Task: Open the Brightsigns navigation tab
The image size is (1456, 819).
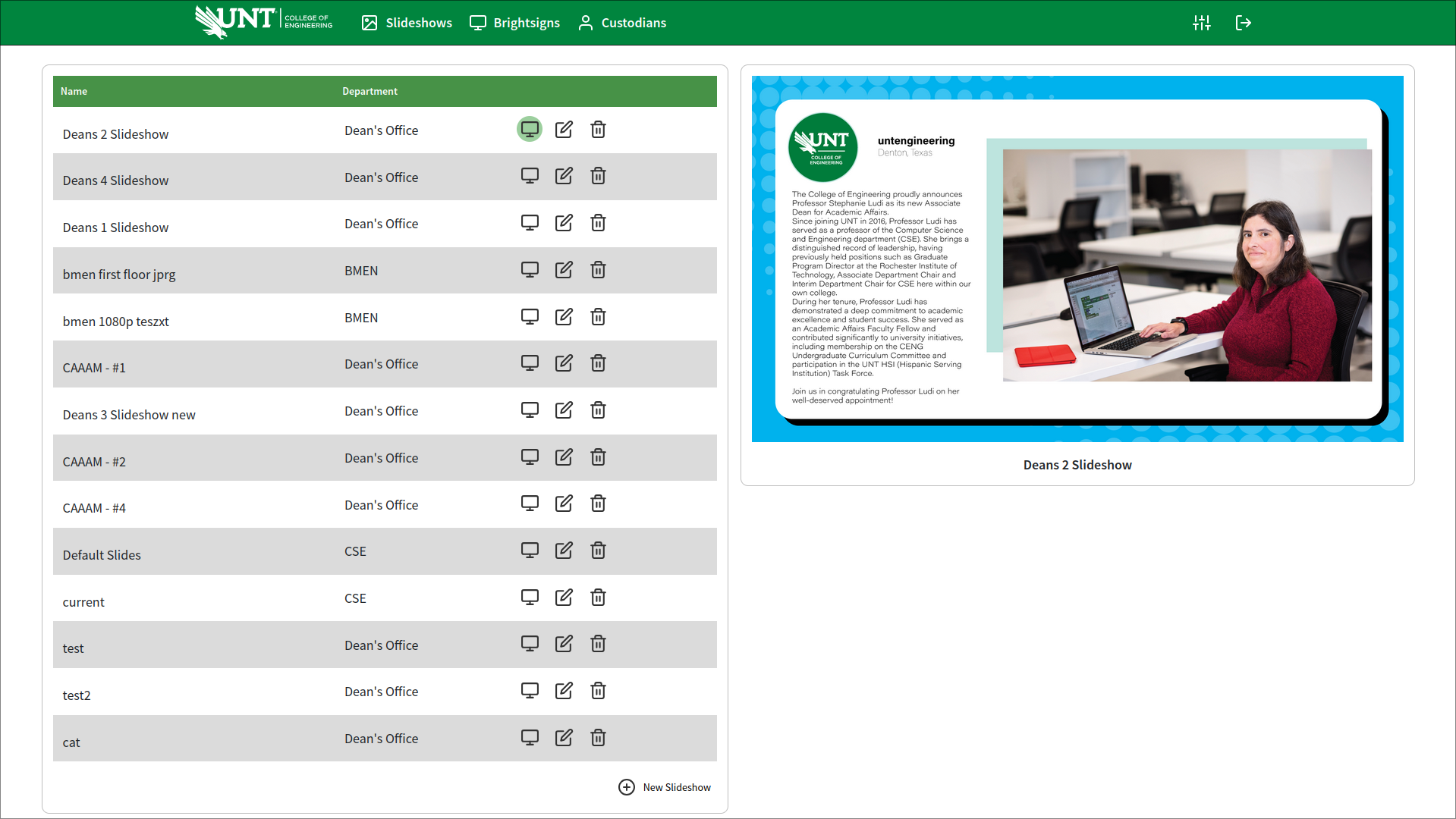Action: tap(514, 23)
